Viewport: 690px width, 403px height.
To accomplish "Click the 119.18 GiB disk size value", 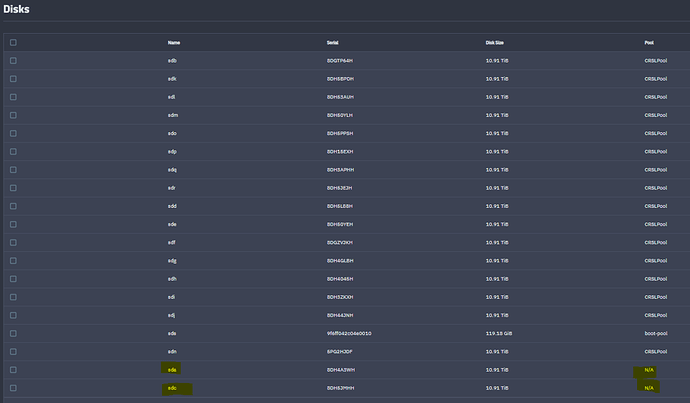I will 499,333.
